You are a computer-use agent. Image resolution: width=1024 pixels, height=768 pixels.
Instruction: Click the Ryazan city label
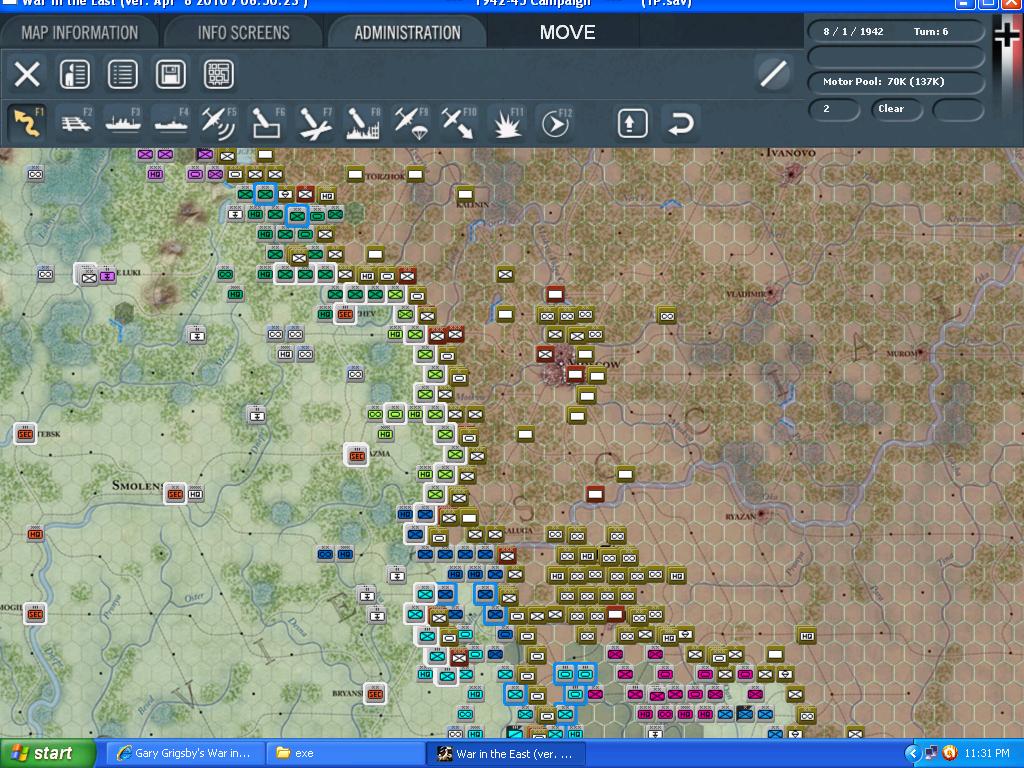click(741, 517)
